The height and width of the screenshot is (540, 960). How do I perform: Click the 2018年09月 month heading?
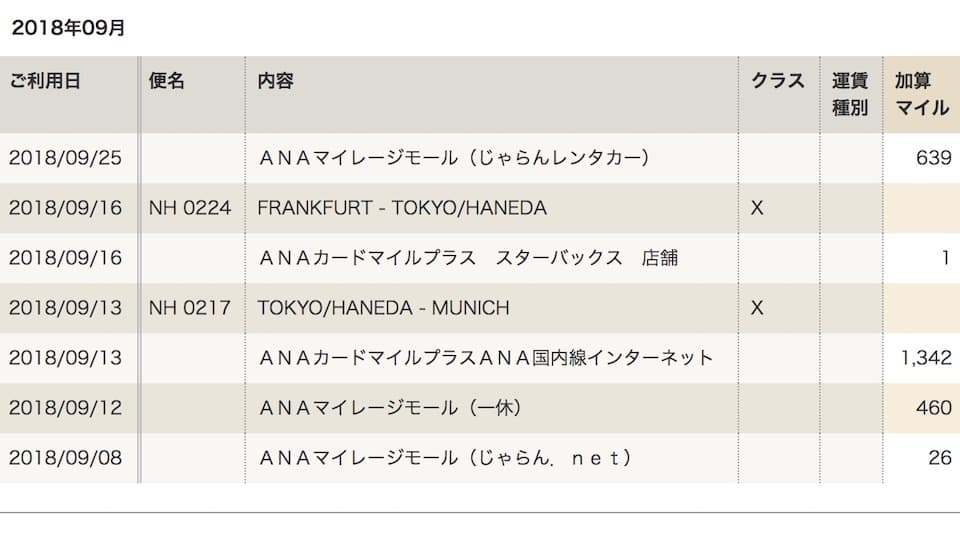[69, 28]
